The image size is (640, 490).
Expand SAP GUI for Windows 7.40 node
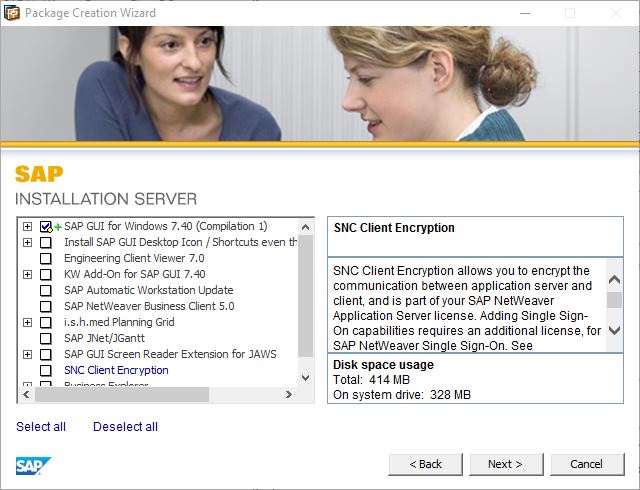(x=27, y=226)
